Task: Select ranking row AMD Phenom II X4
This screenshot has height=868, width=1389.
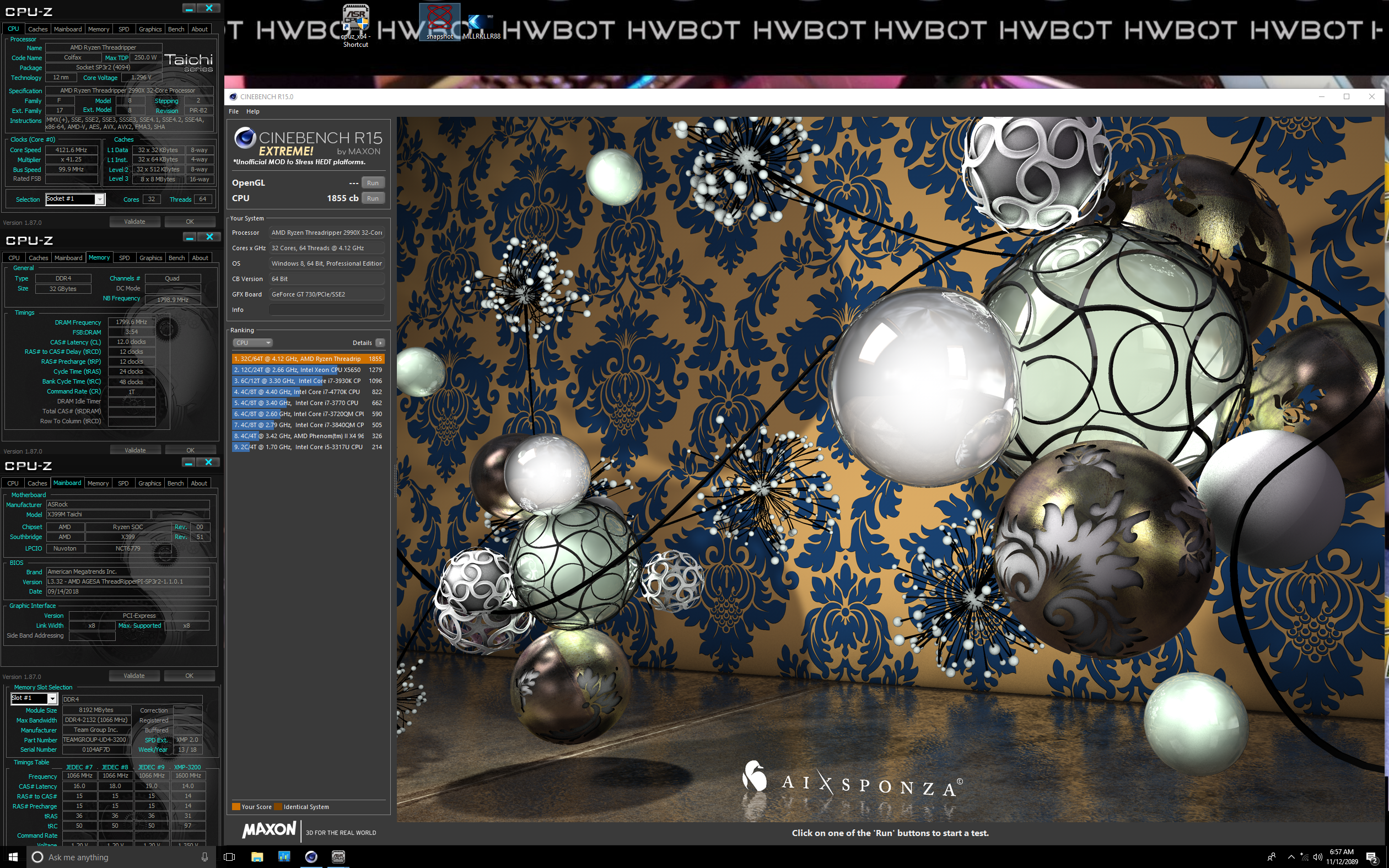Action: point(308,436)
